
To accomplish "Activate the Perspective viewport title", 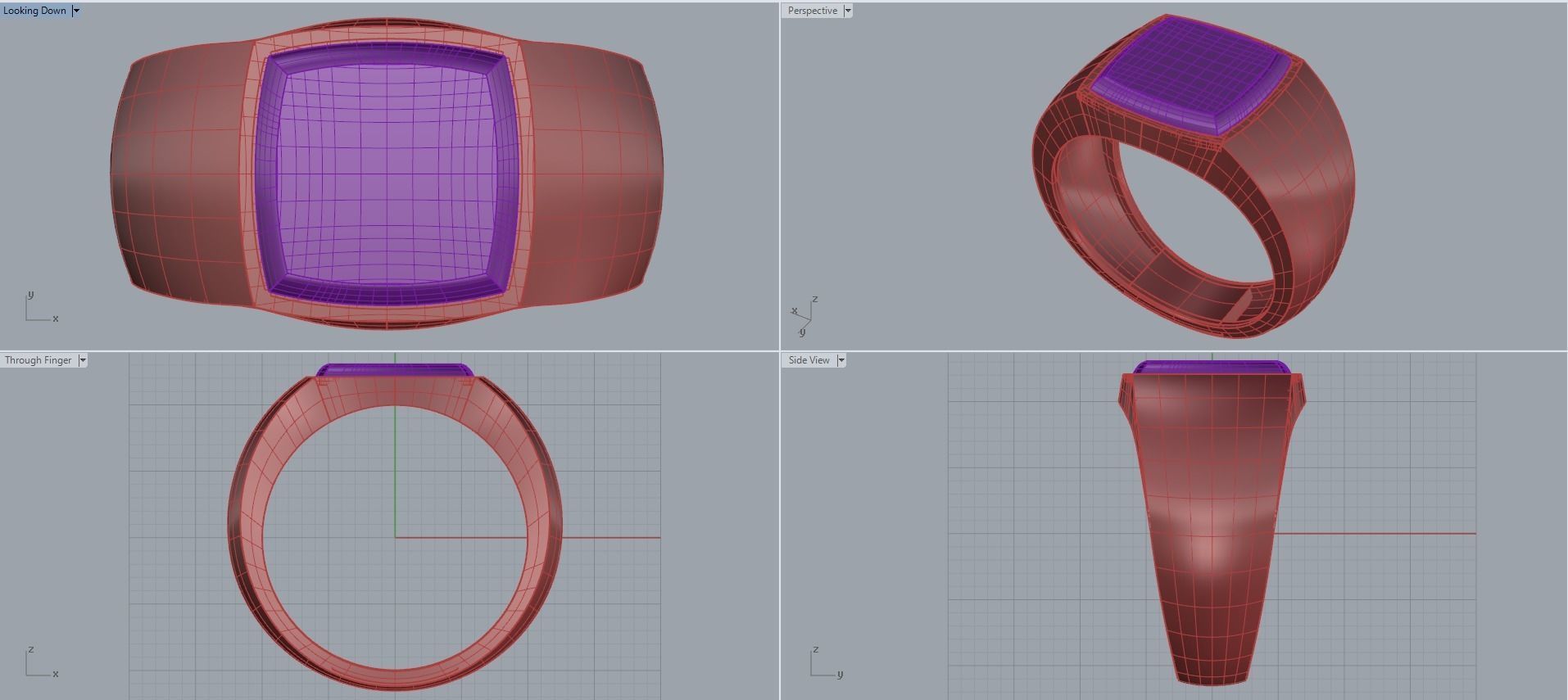I will pyautogui.click(x=813, y=11).
